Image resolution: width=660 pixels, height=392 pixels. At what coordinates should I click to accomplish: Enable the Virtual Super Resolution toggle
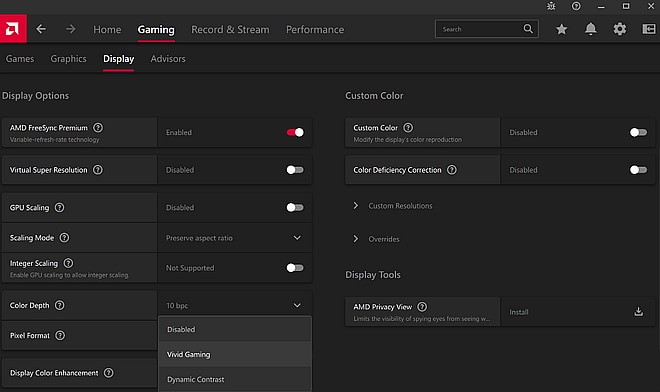(295, 170)
